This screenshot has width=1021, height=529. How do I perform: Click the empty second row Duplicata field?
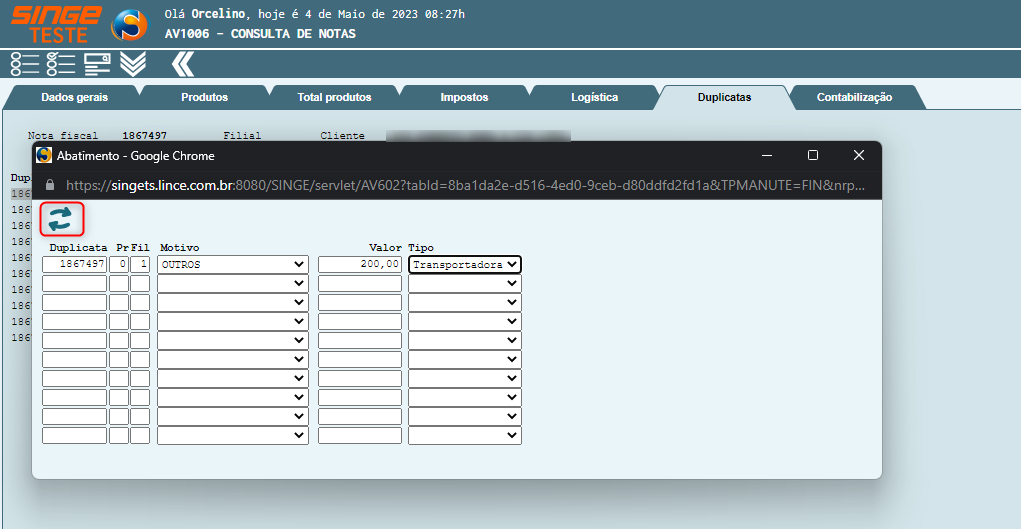tap(74, 284)
